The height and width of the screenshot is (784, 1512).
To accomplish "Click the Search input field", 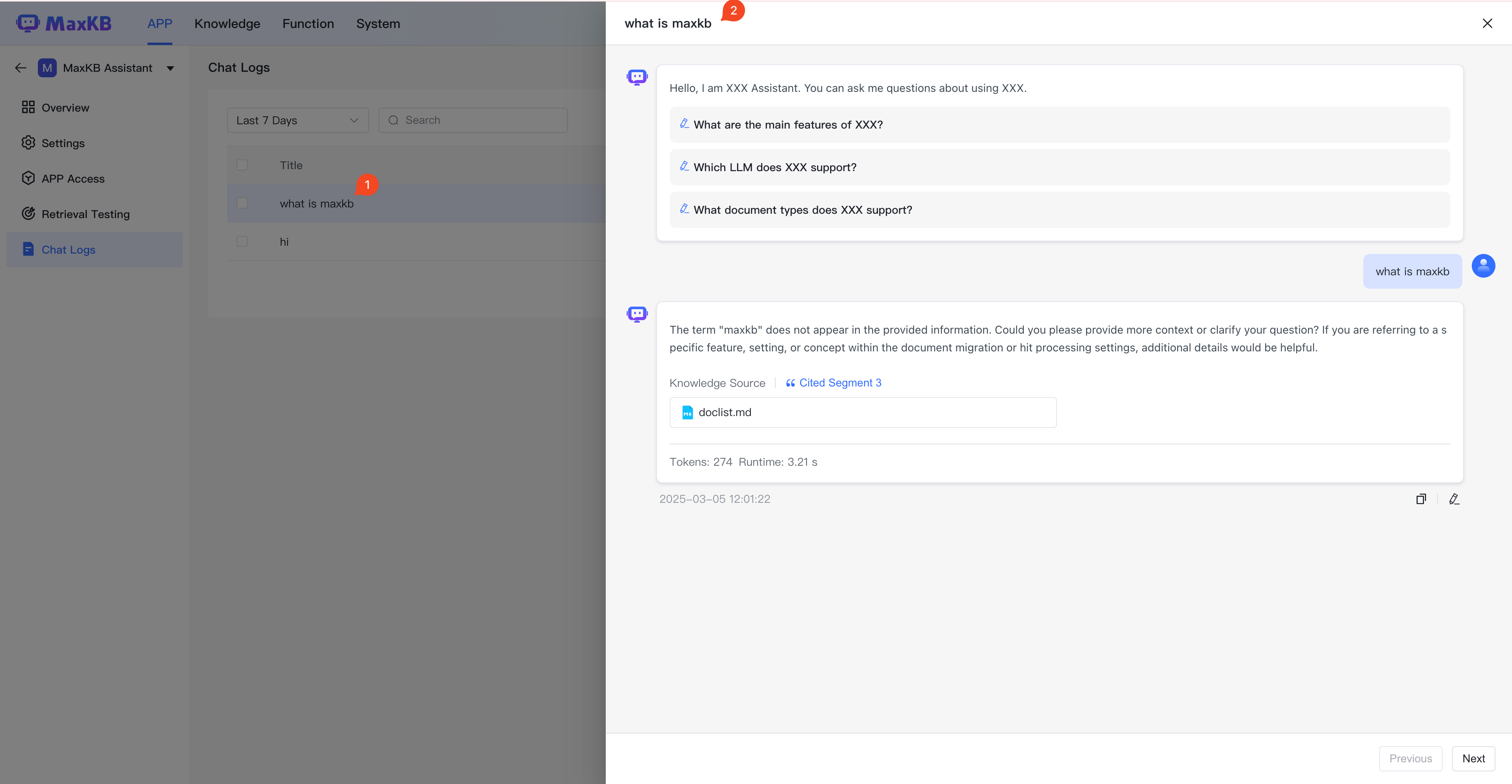I will 472,120.
